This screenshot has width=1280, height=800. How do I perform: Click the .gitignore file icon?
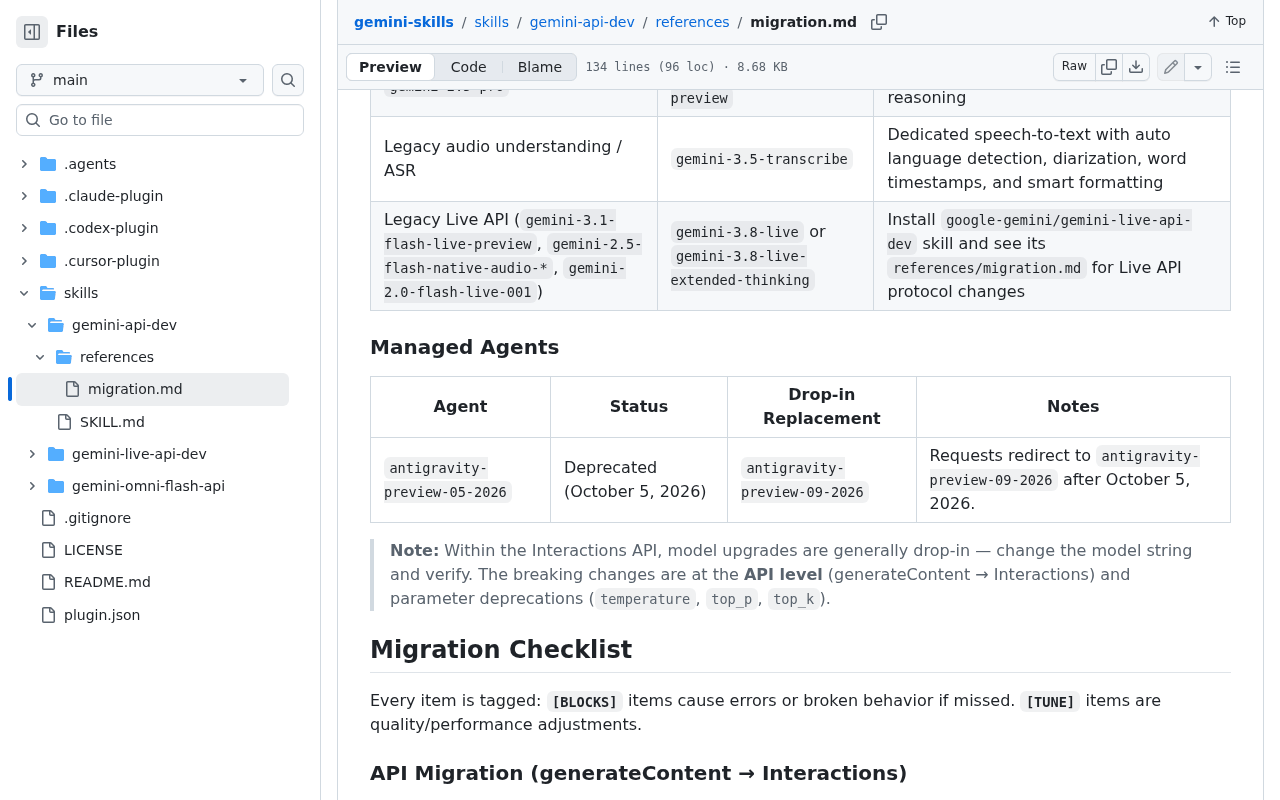click(48, 518)
